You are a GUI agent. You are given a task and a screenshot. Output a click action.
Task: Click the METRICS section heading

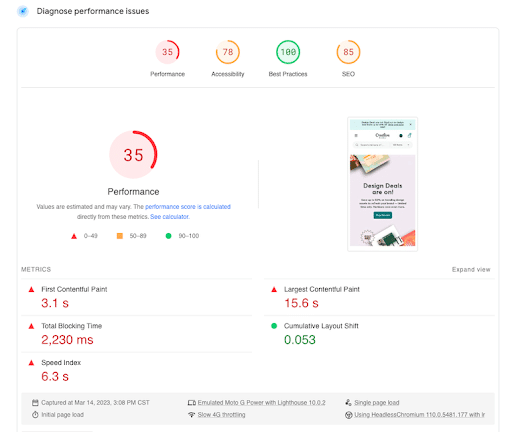pos(36,269)
